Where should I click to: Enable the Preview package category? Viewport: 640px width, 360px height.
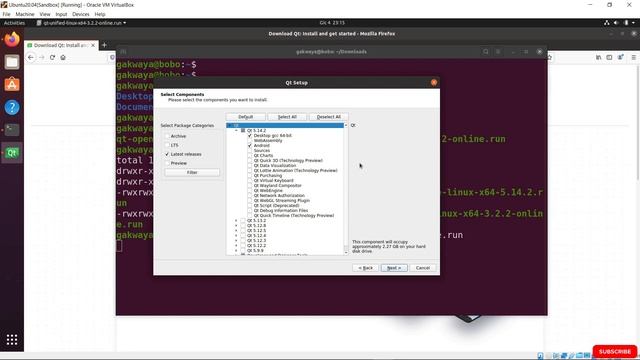click(x=167, y=163)
